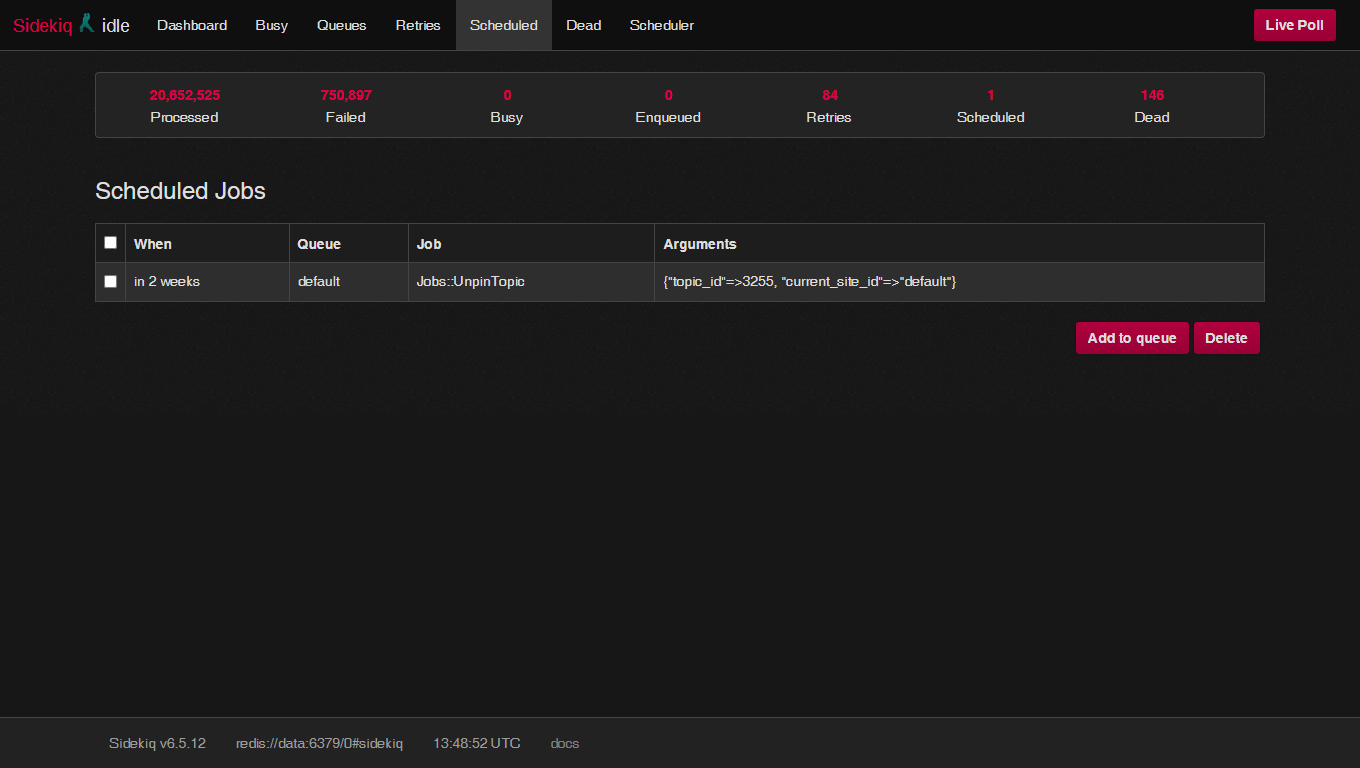The image size is (1360, 768).
Task: Click the redis://data:6379/0#sidekiq footer text
Action: pos(319,743)
